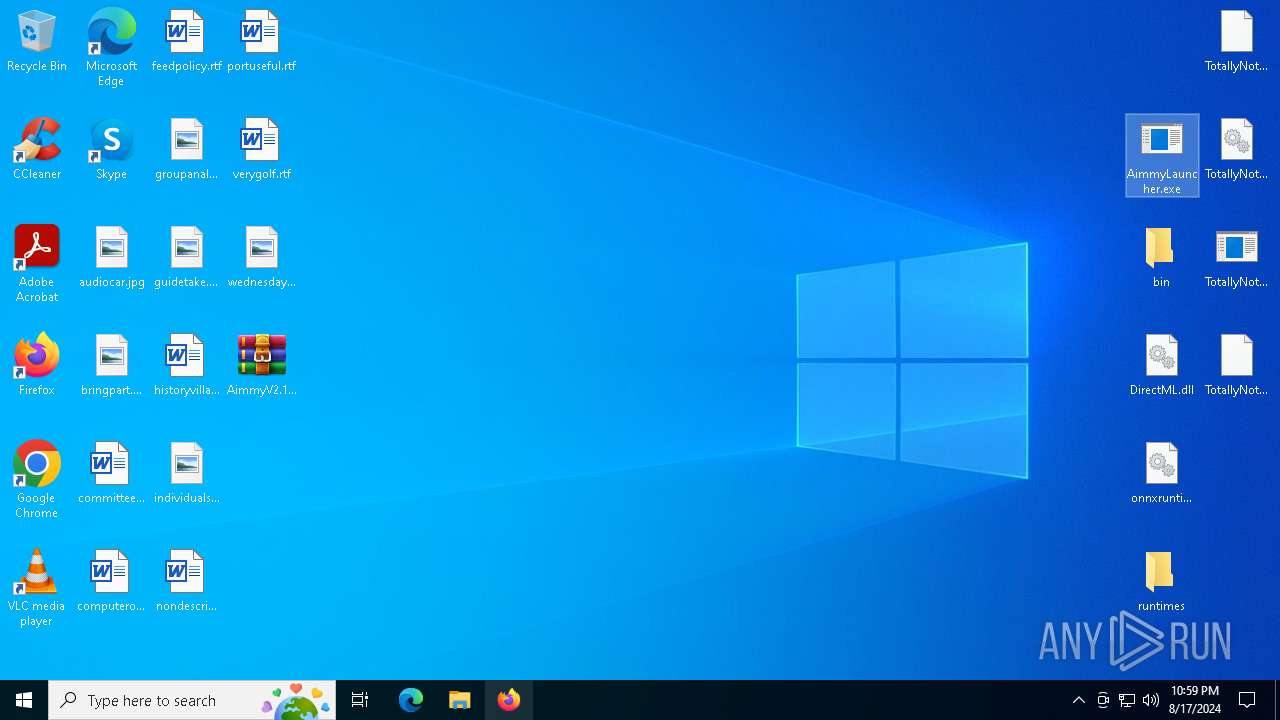Select the TotallyNot... file with gear icon
The width and height of the screenshot is (1280, 720).
(1236, 150)
